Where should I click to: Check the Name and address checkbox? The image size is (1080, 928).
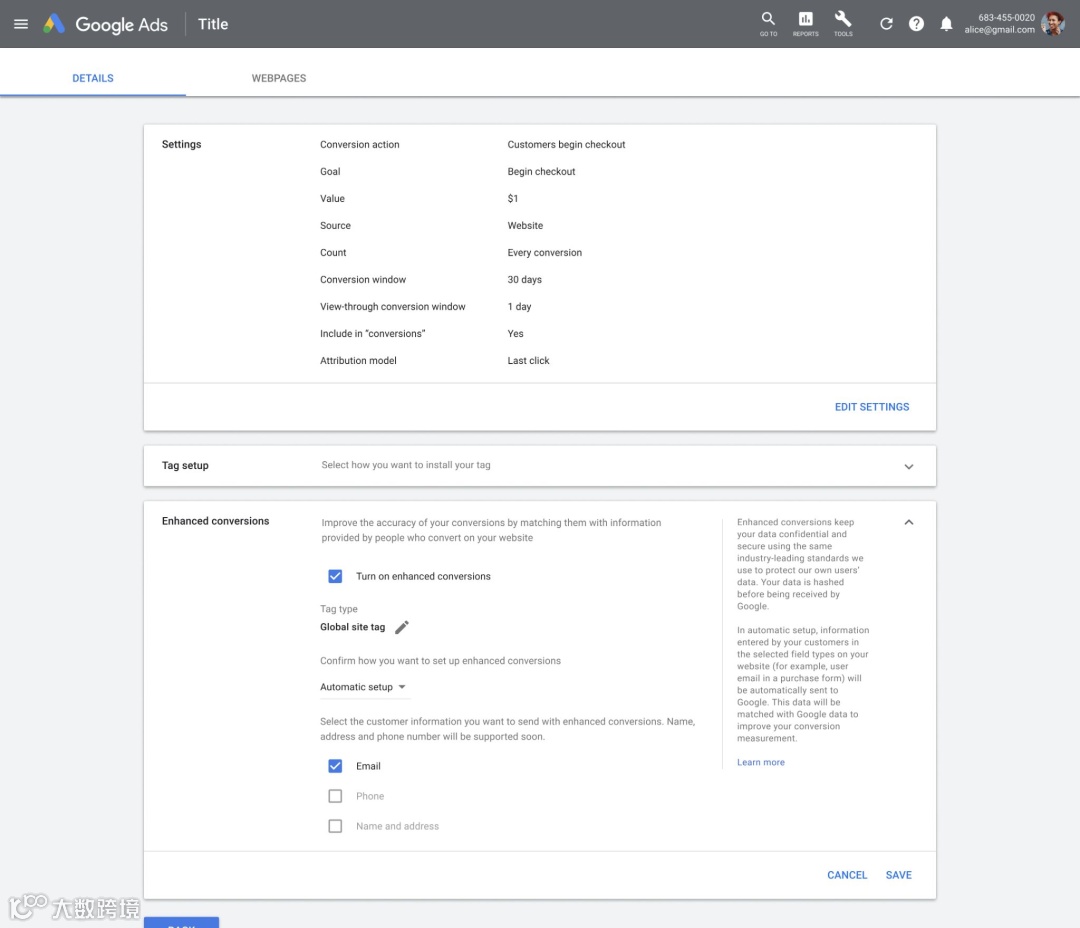(335, 826)
